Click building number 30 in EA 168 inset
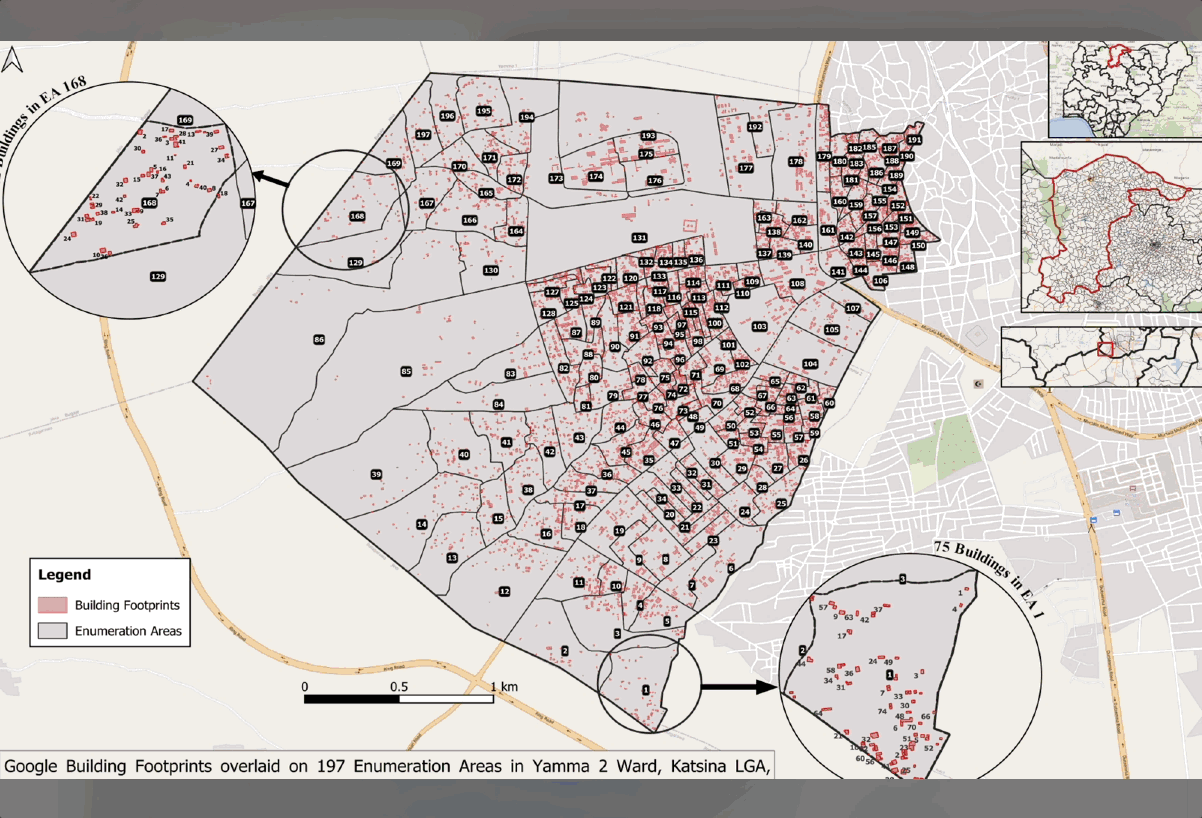The image size is (1202, 818). click(x=137, y=148)
